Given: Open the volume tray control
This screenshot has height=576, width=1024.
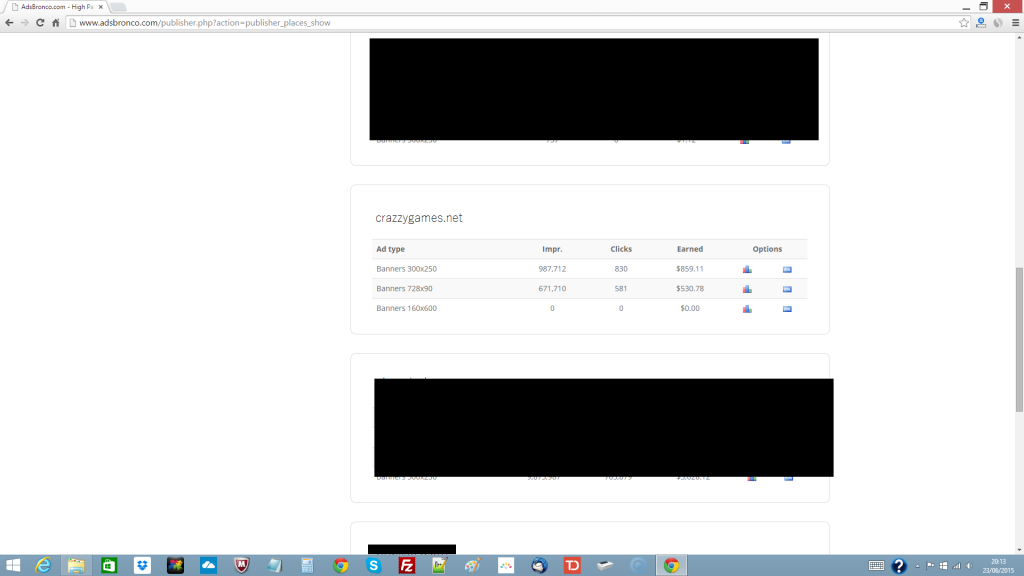Looking at the screenshot, I should 969,566.
